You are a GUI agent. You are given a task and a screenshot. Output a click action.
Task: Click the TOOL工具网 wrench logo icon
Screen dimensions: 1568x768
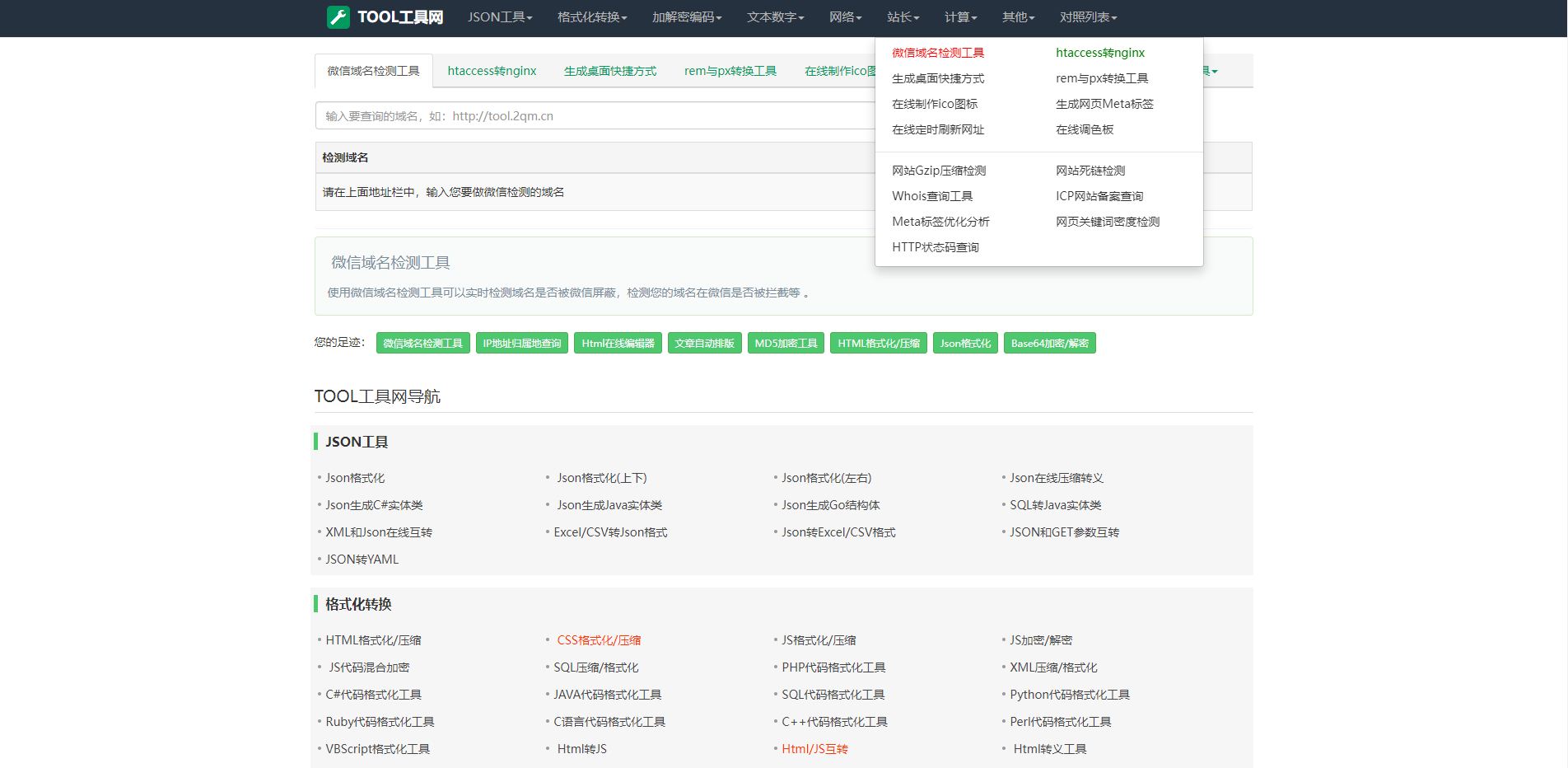click(x=338, y=16)
